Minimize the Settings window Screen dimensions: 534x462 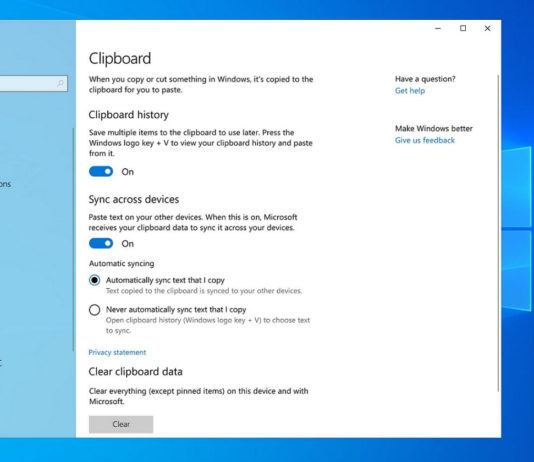(438, 28)
